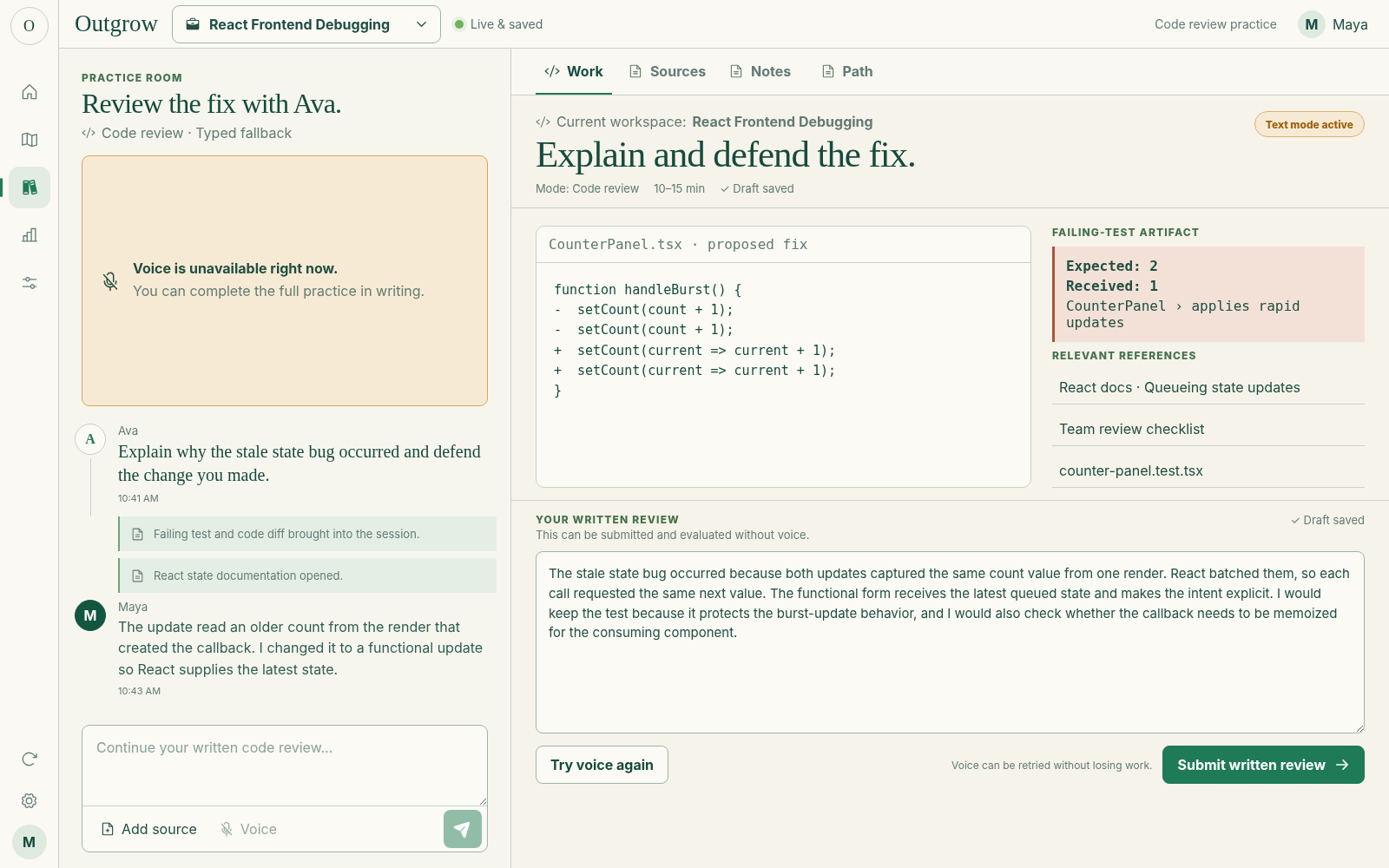This screenshot has height=868, width=1389.
Task: Open the sliders preferences icon
Action: tap(30, 283)
